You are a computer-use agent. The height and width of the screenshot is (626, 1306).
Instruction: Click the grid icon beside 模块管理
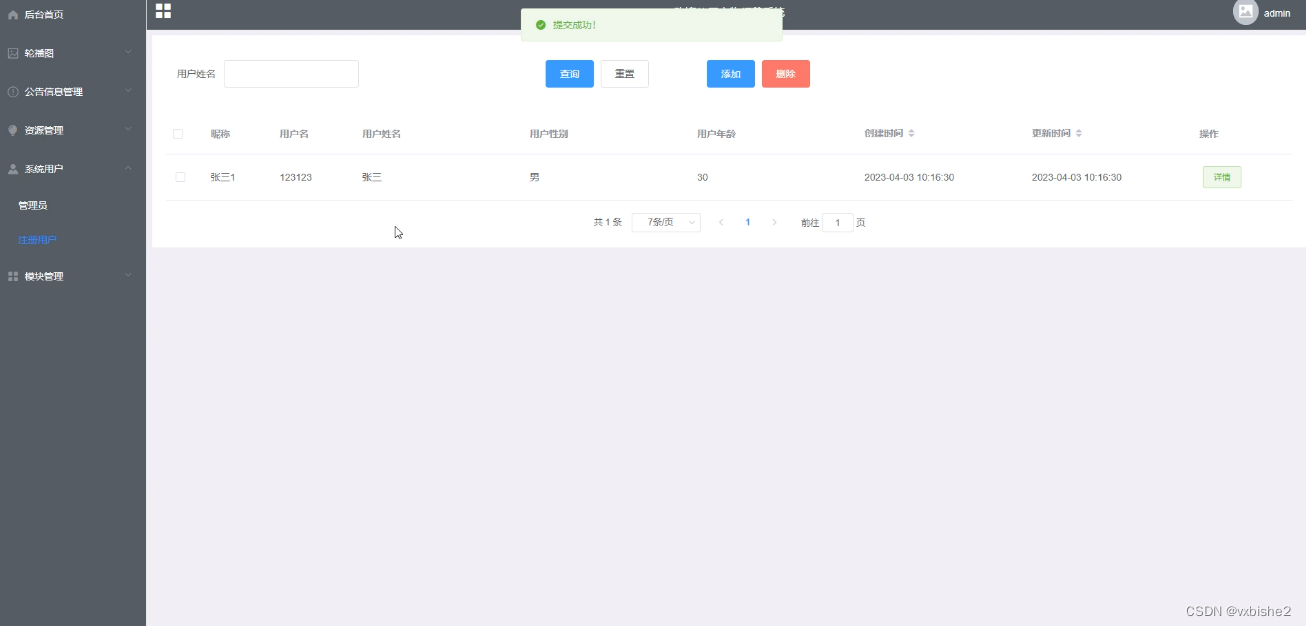click(x=13, y=276)
